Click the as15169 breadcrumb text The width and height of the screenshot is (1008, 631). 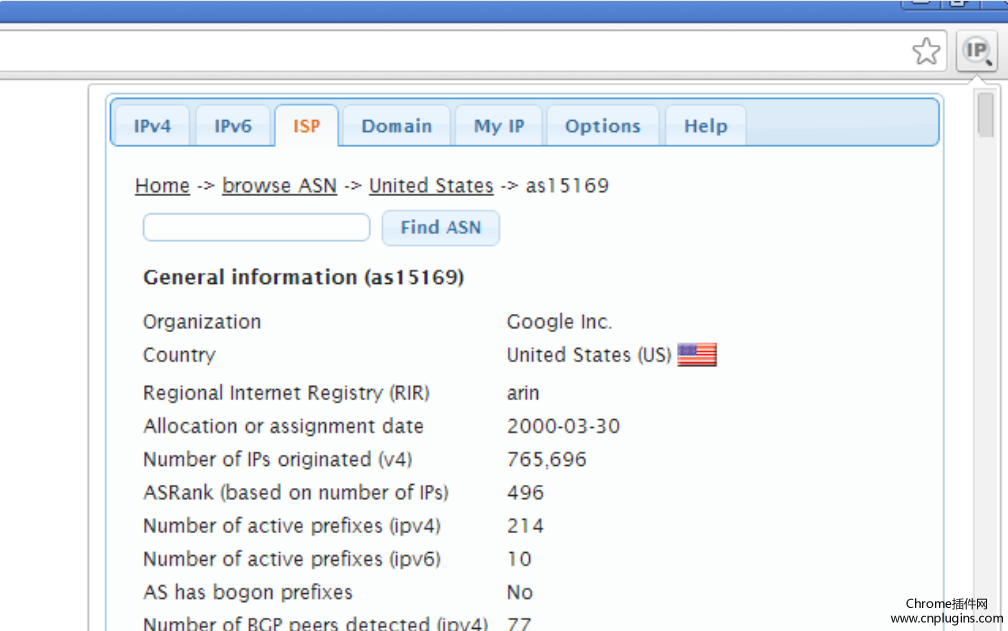pyautogui.click(x=567, y=186)
